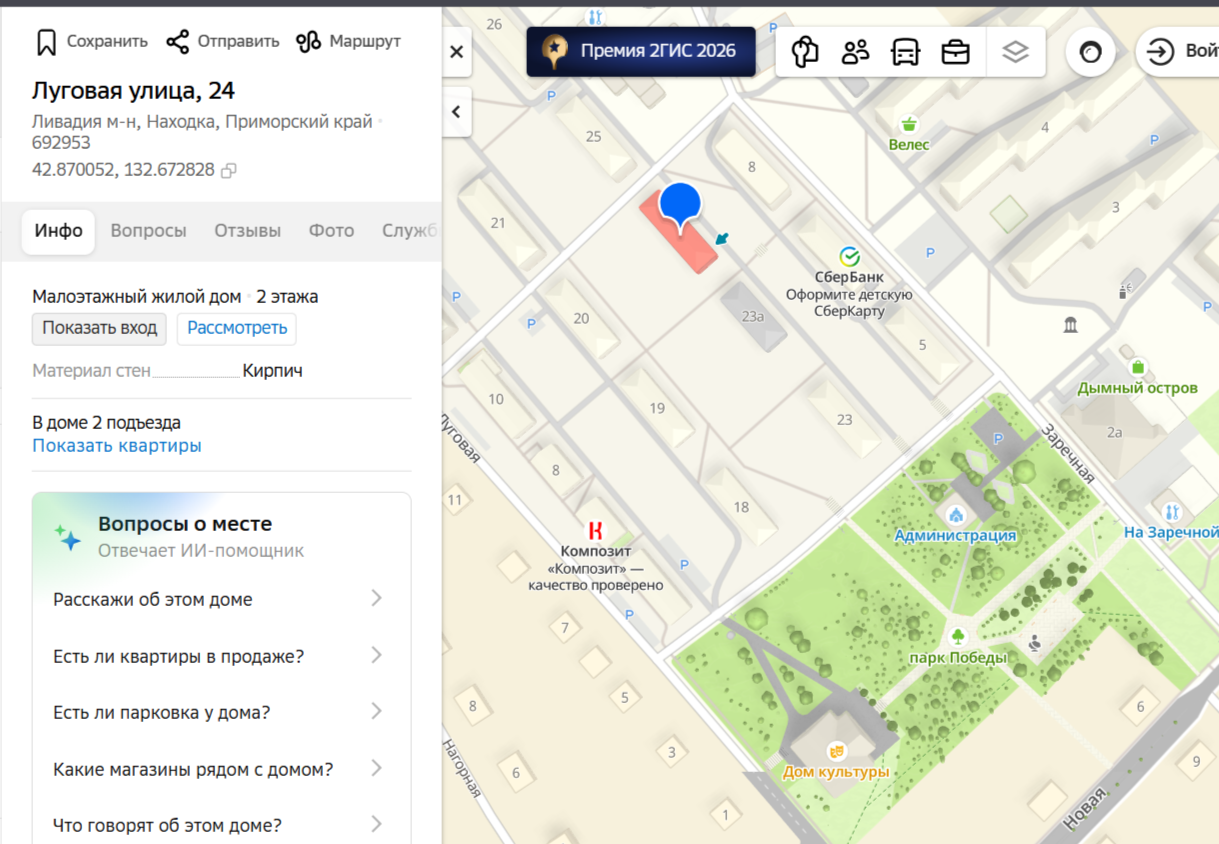Click the Отправить share icon
1219x844 pixels.
(177, 41)
